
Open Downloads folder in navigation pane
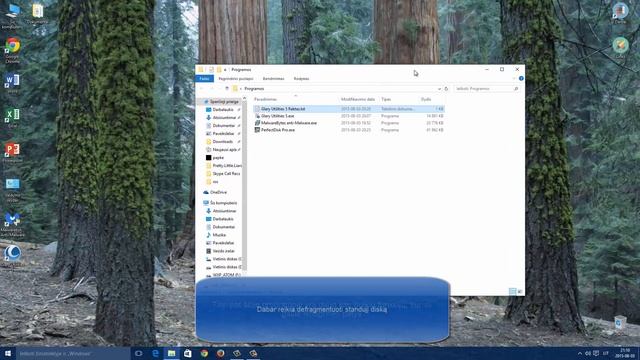click(x=222, y=142)
